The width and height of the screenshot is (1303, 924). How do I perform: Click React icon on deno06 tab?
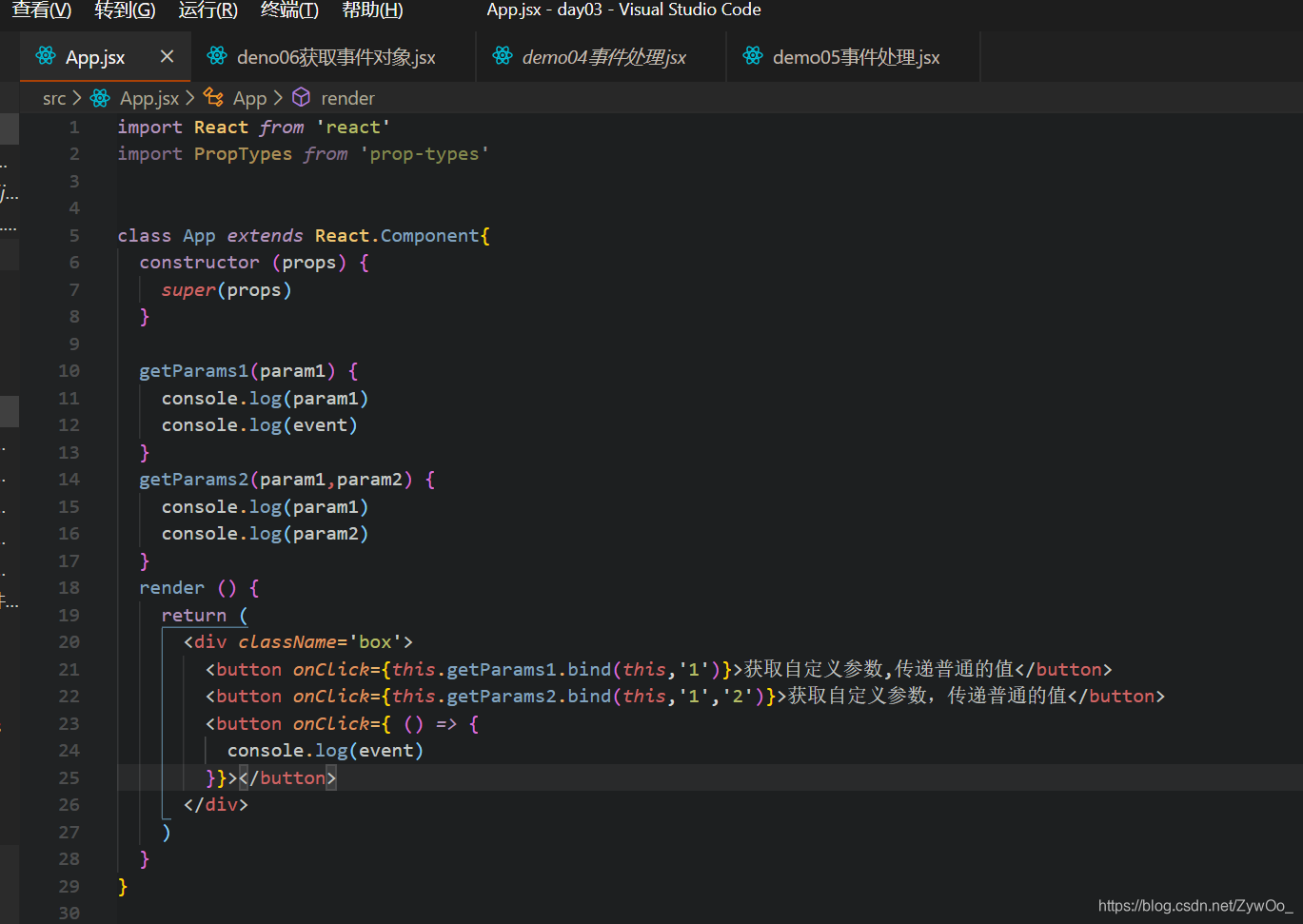click(217, 56)
